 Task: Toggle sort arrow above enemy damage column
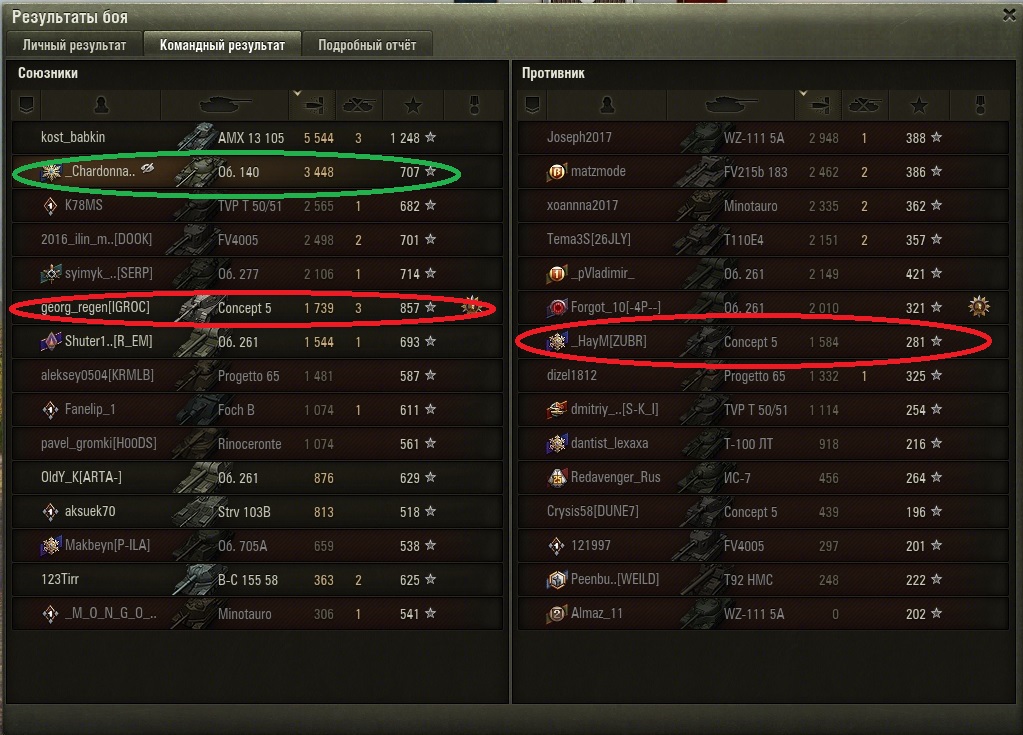coord(803,93)
